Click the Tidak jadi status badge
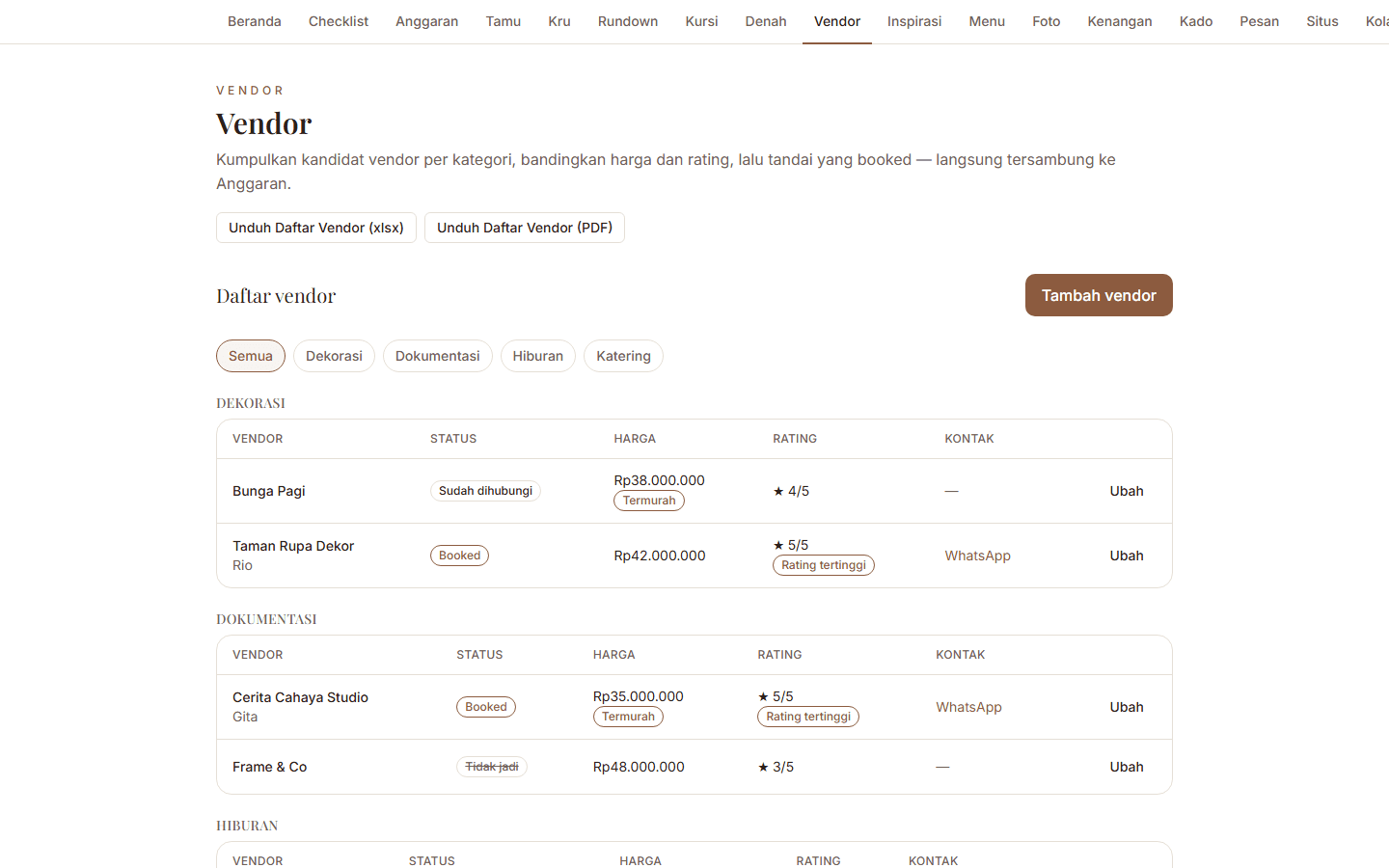The width and height of the screenshot is (1389, 868). (492, 767)
